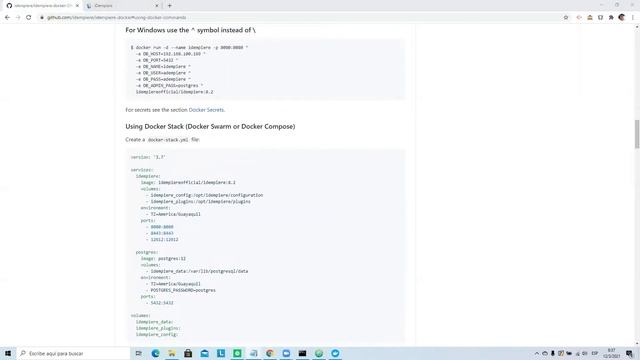
Task: Click the 'image: postgres:12' line
Action: point(163,258)
